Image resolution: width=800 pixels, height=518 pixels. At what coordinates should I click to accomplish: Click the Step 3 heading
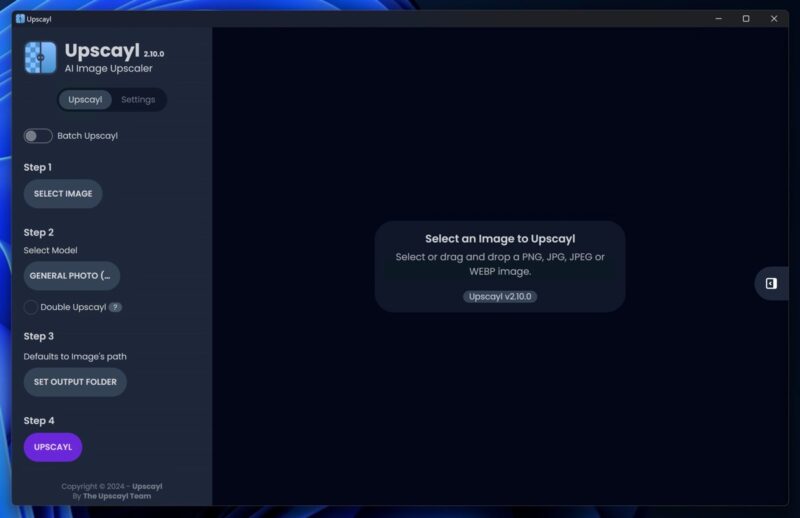(x=38, y=336)
